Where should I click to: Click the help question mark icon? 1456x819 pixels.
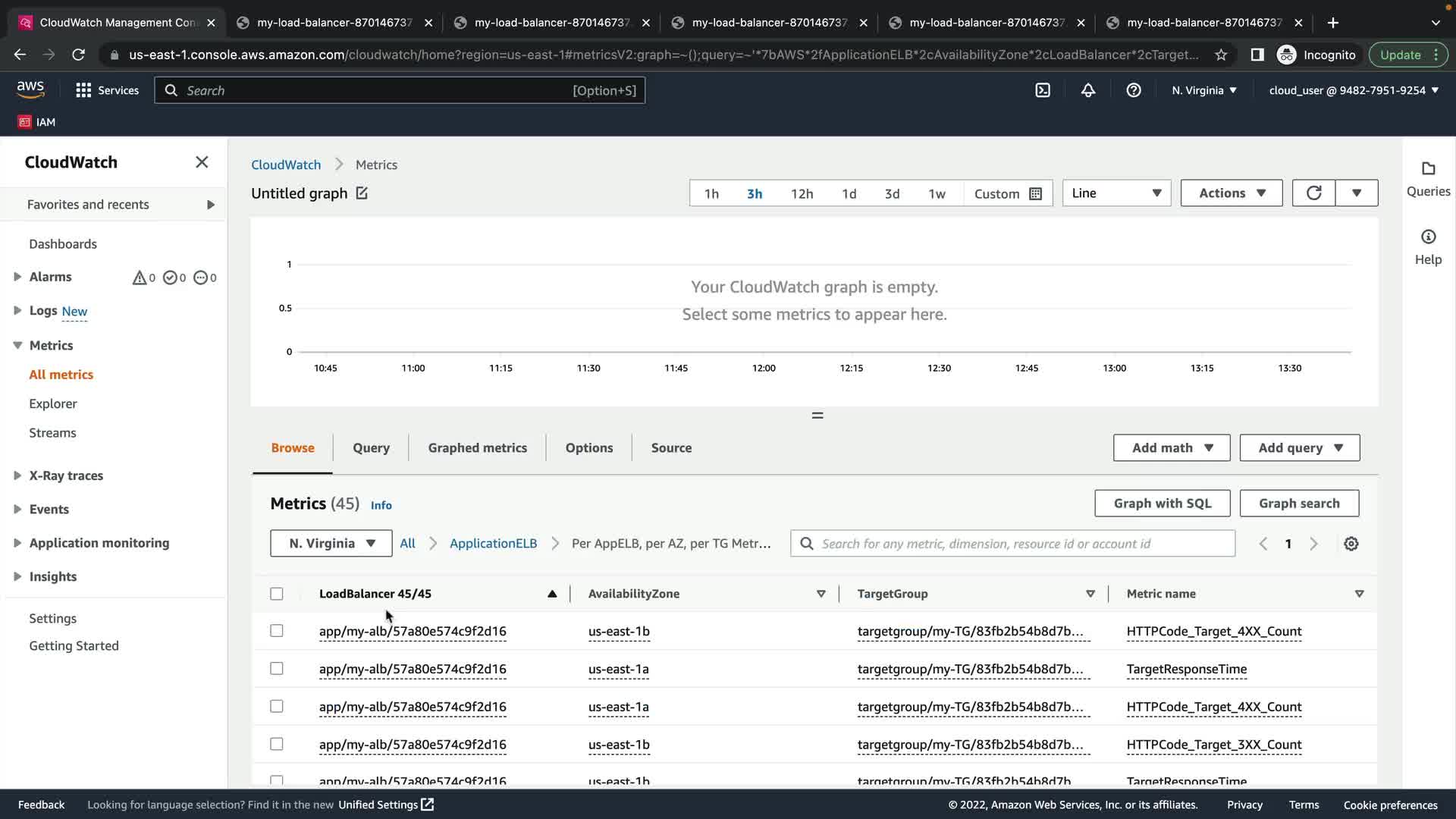coord(1134,90)
